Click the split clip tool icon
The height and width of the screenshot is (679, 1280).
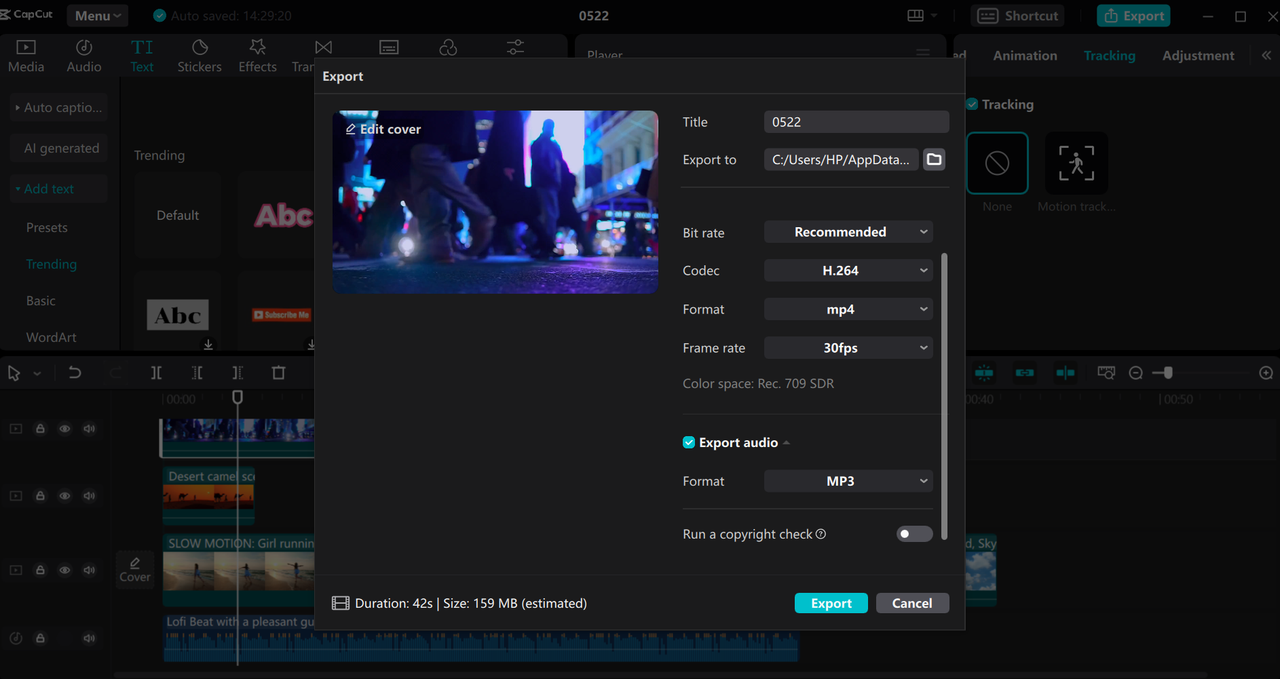click(x=156, y=373)
